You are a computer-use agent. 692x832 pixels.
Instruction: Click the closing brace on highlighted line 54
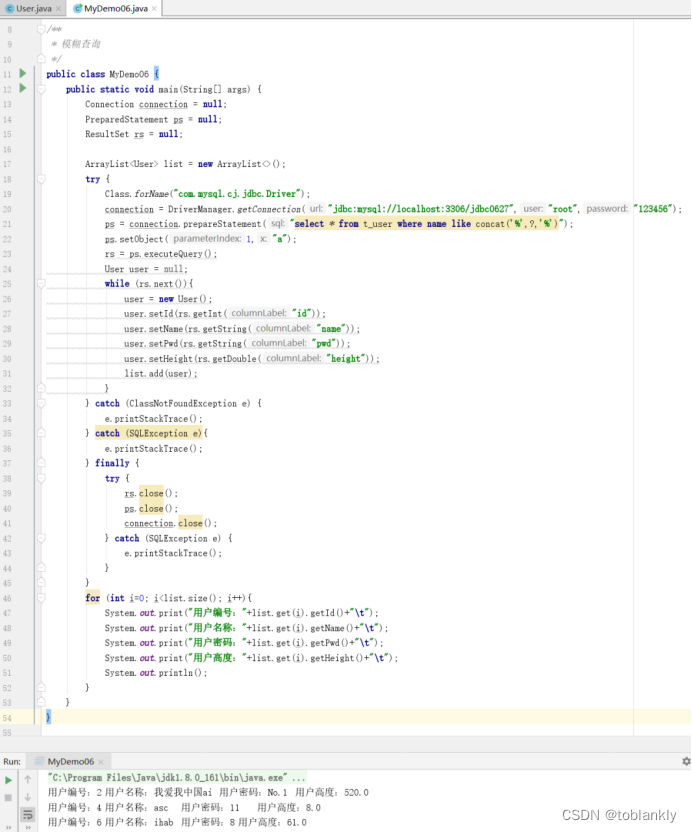tap(48, 717)
